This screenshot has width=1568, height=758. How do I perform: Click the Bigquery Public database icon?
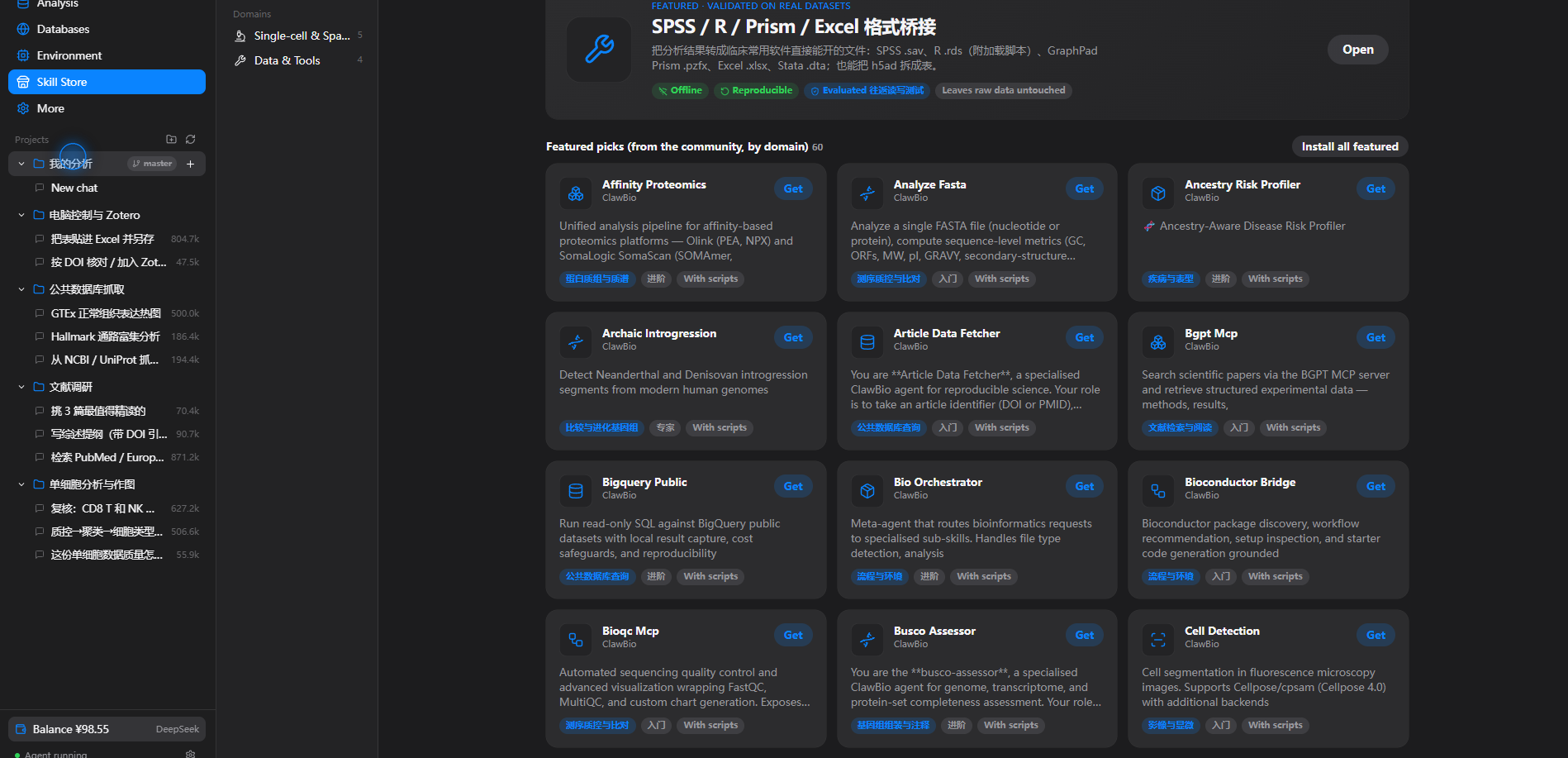pyautogui.click(x=576, y=491)
